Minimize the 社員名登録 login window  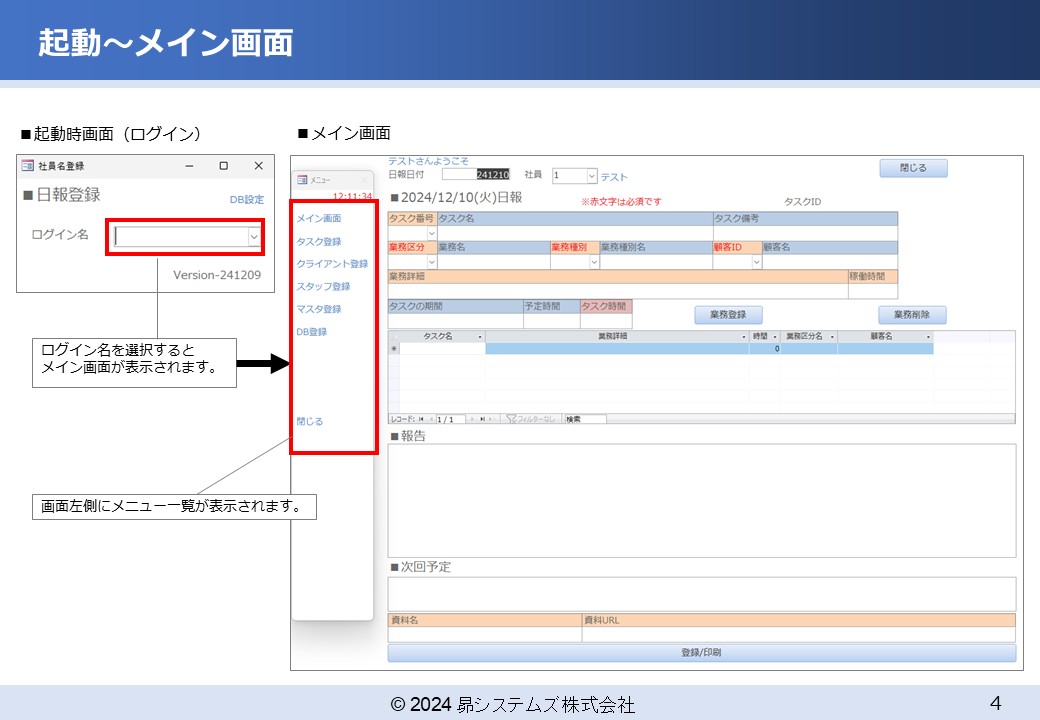coord(189,166)
